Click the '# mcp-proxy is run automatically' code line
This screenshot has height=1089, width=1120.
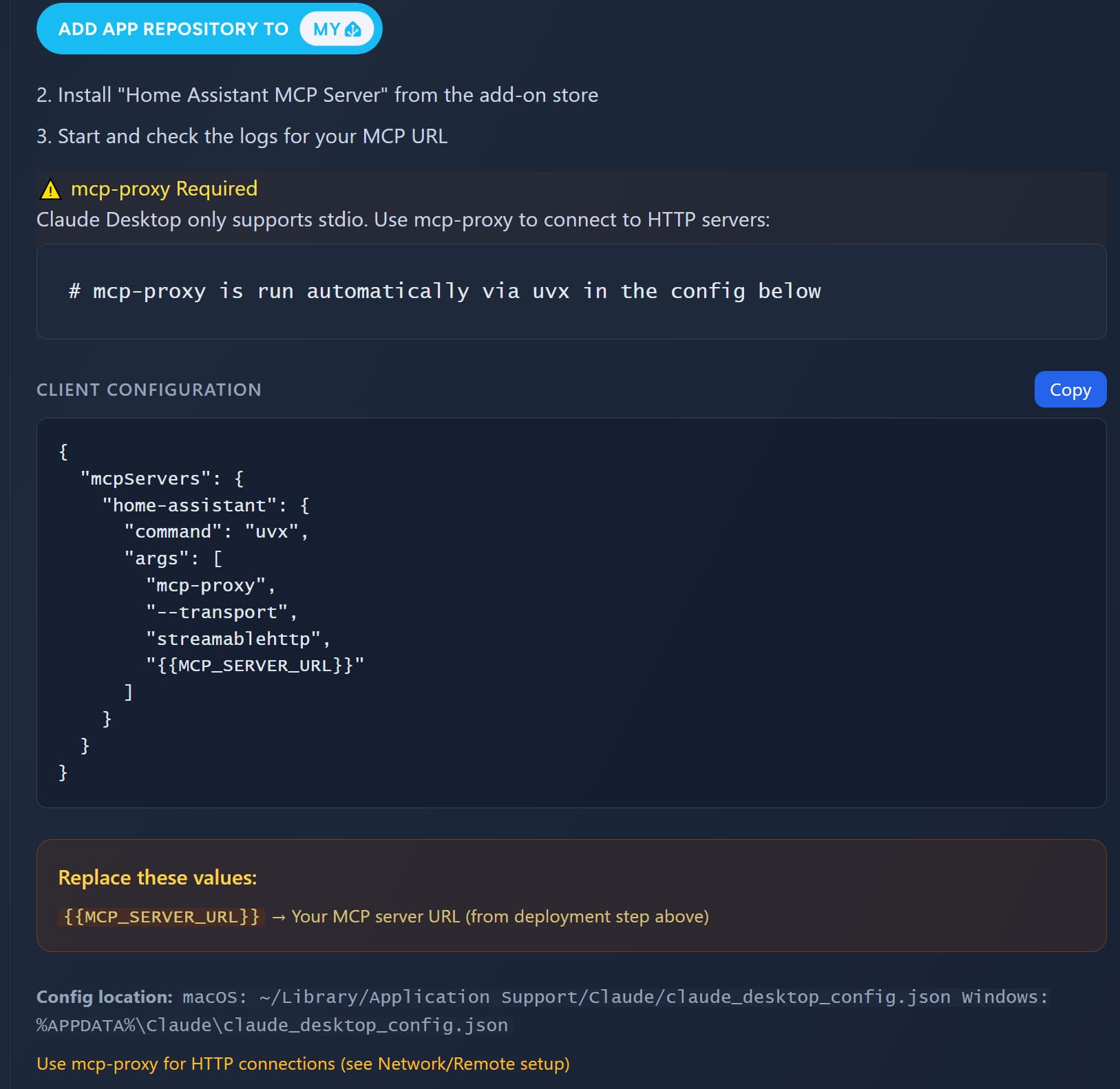tap(445, 291)
